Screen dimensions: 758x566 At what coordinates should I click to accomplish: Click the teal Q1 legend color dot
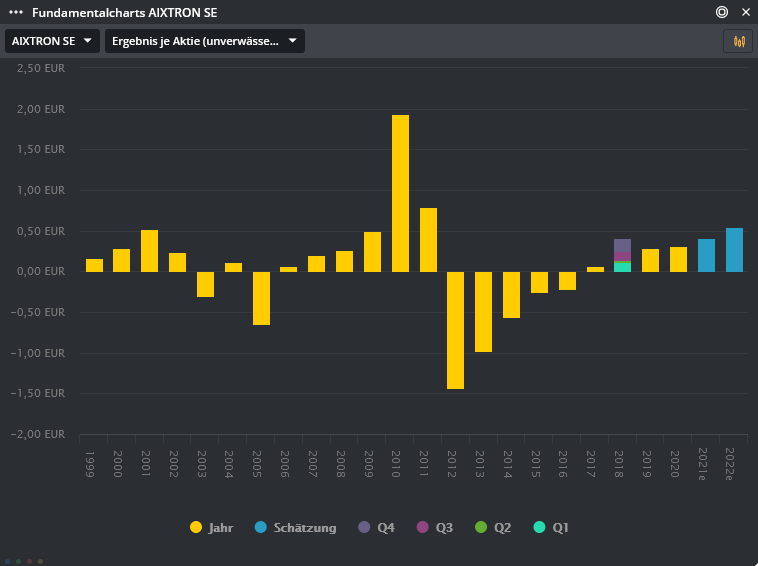click(539, 527)
